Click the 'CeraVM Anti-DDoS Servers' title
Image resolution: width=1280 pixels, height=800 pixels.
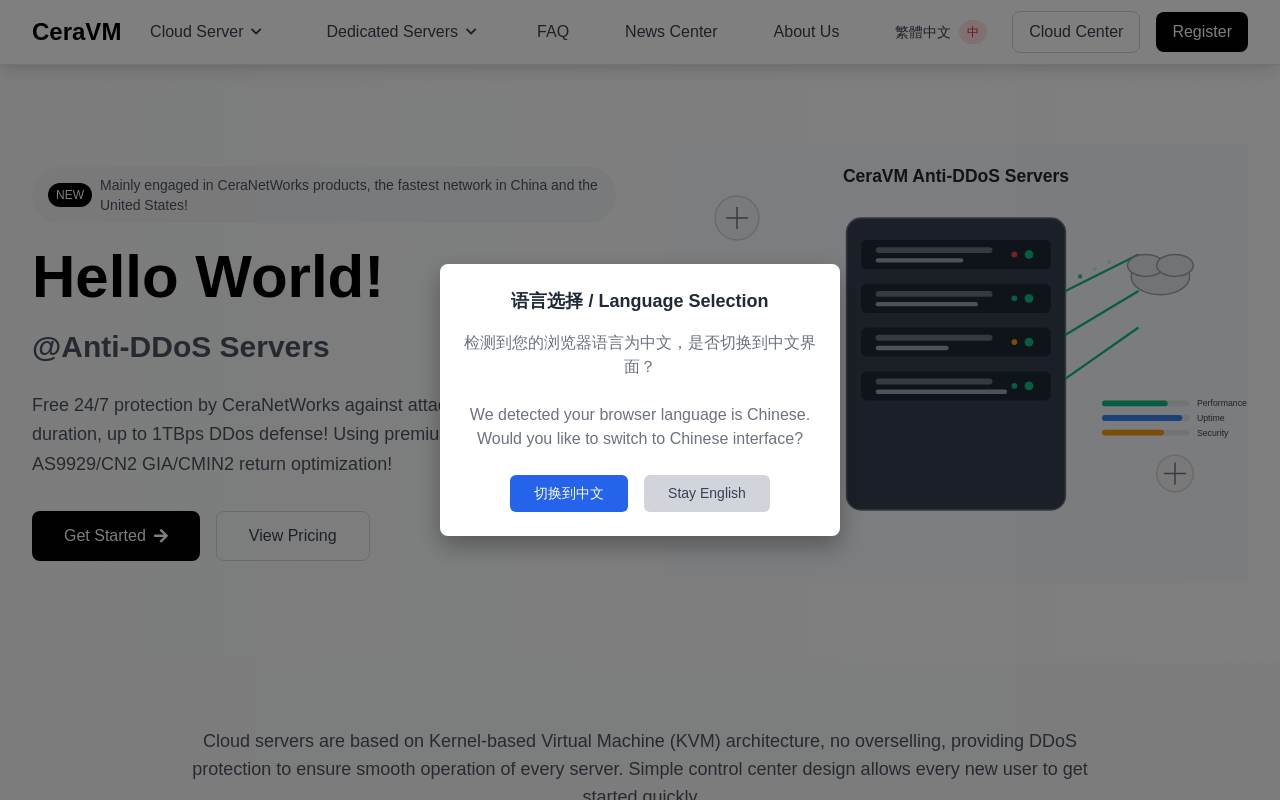coord(956,176)
